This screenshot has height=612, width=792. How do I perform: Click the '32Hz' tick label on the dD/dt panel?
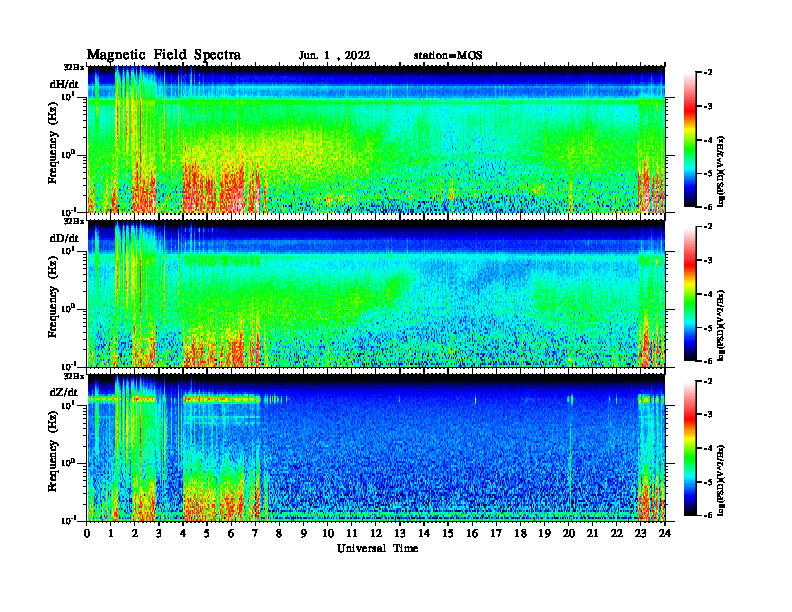click(x=73, y=221)
